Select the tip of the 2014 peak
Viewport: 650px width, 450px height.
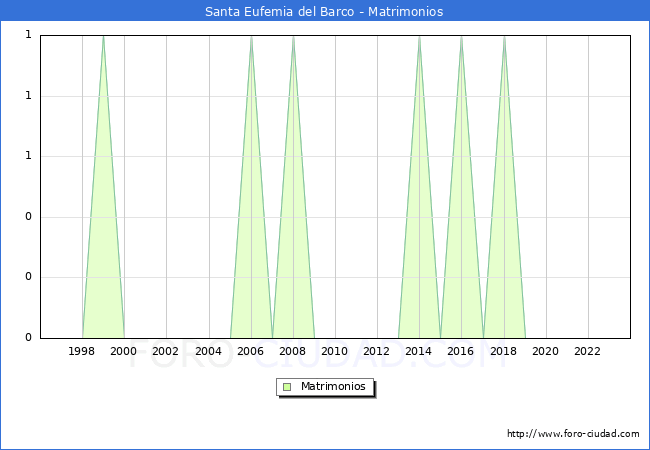click(419, 37)
